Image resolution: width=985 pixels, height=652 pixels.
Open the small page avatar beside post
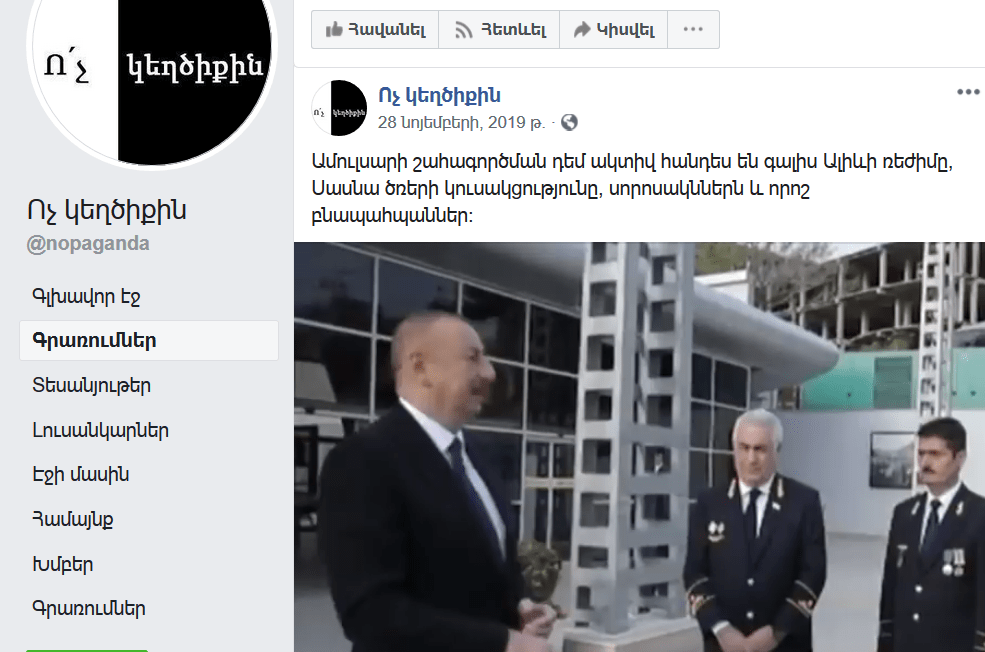(x=339, y=108)
